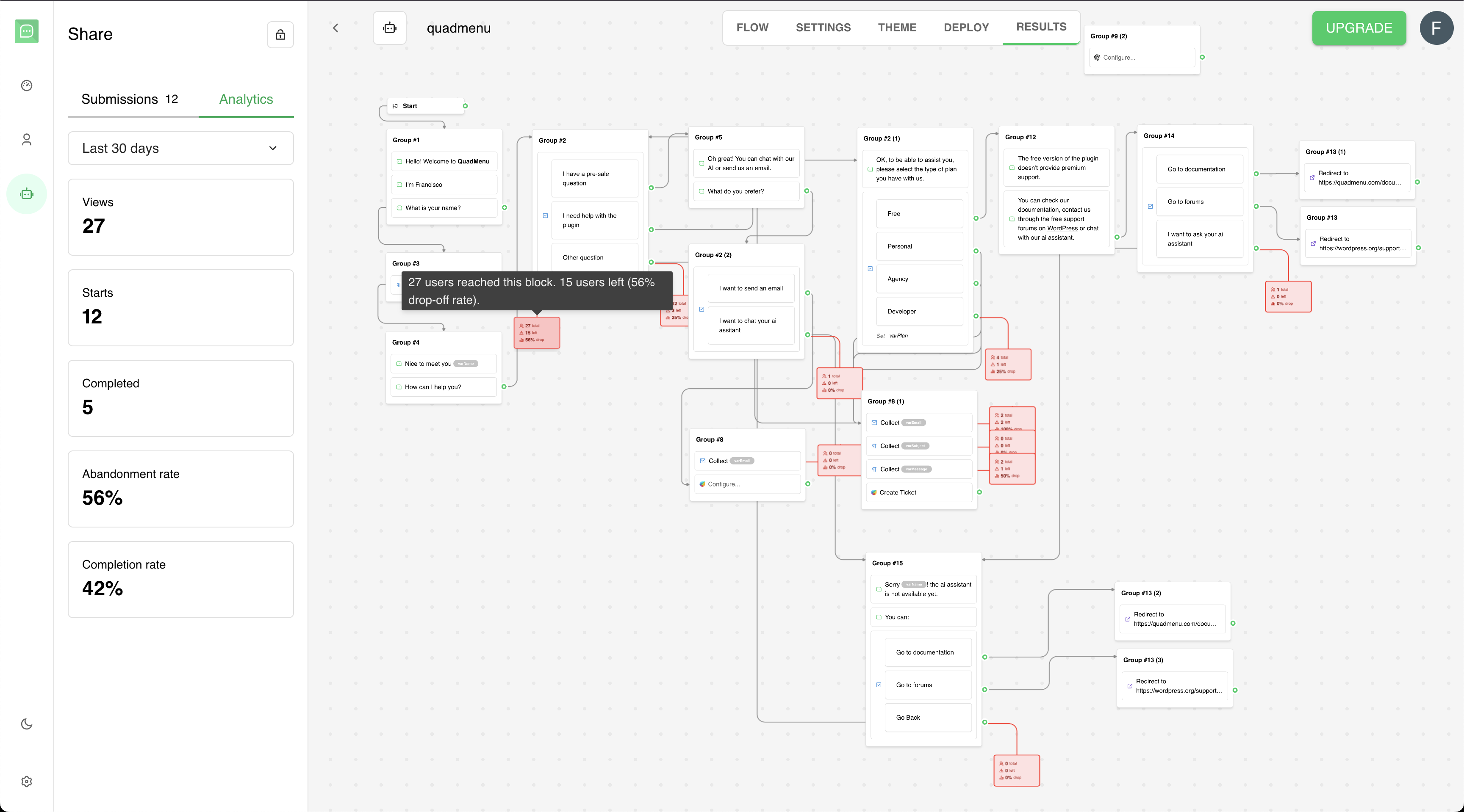
Task: Open the F user avatar menu
Action: pos(1436,28)
